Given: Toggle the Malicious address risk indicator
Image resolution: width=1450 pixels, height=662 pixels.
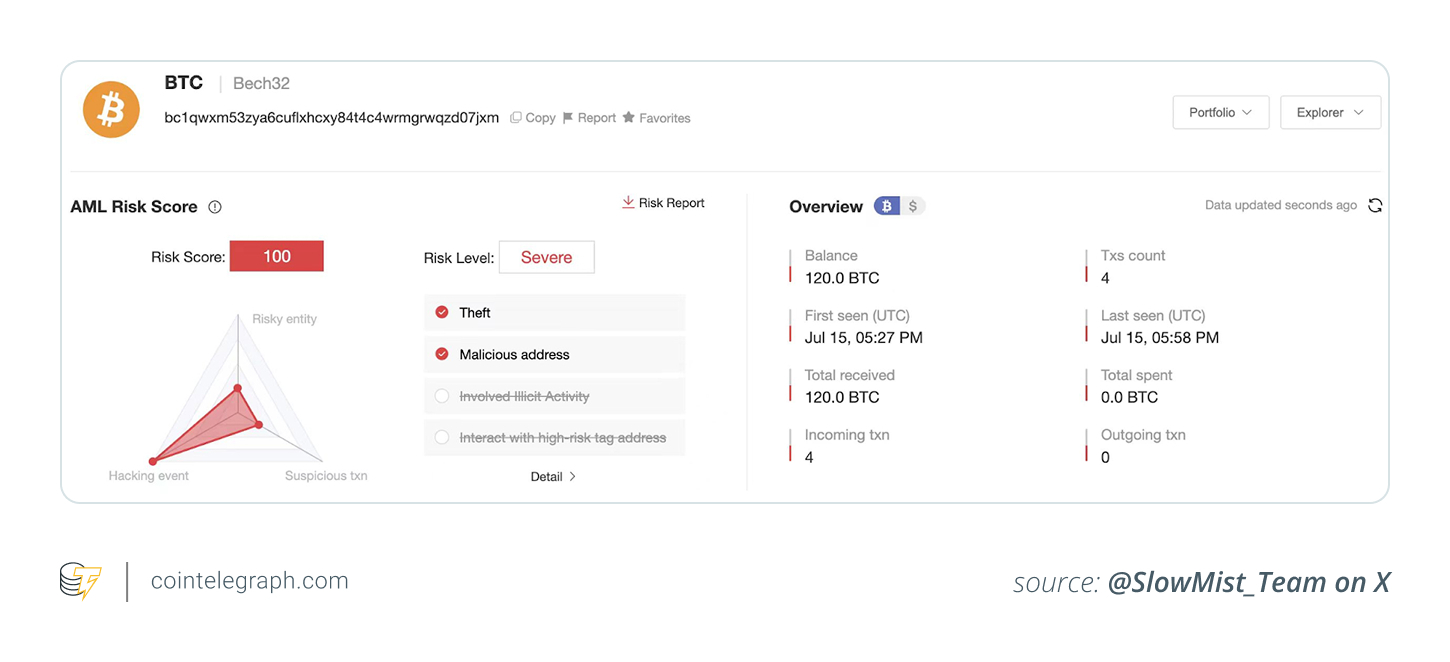Looking at the screenshot, I should pyautogui.click(x=442, y=354).
